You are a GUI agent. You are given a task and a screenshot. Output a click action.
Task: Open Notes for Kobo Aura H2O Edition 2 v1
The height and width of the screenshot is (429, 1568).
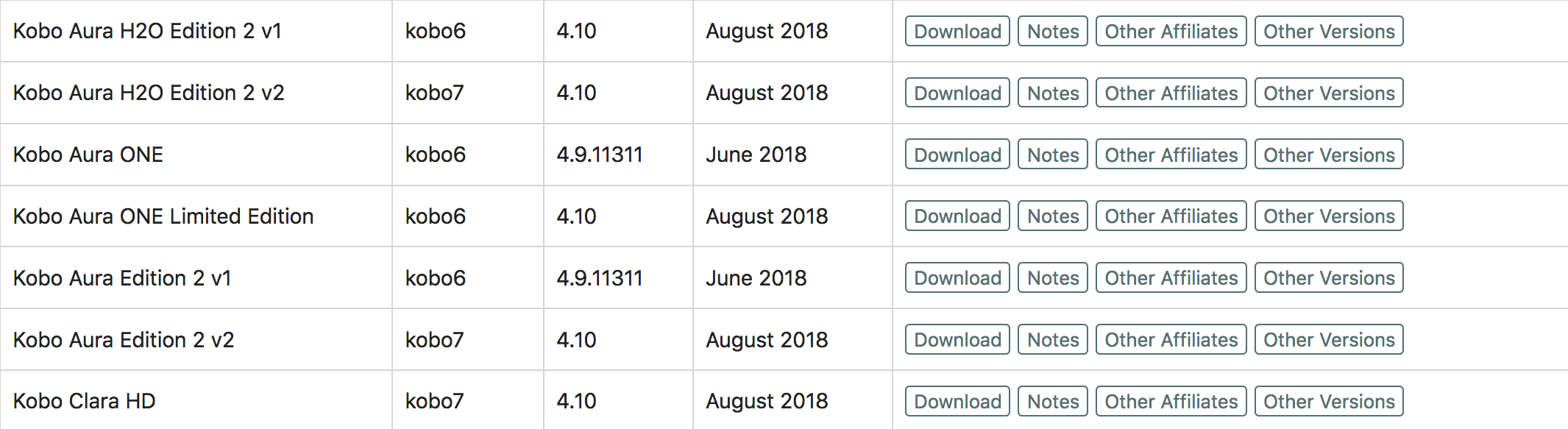[1052, 32]
